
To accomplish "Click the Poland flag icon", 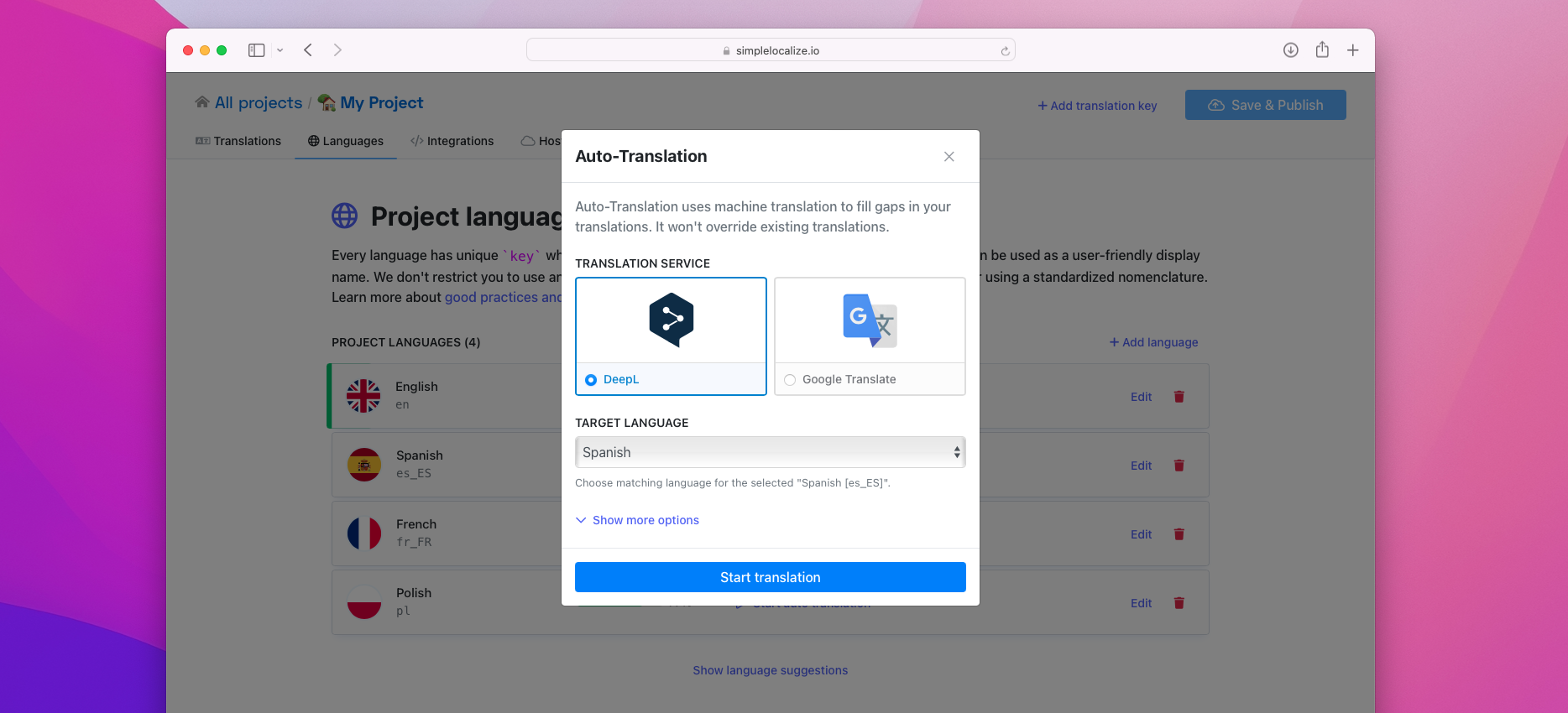I will click(x=363, y=602).
